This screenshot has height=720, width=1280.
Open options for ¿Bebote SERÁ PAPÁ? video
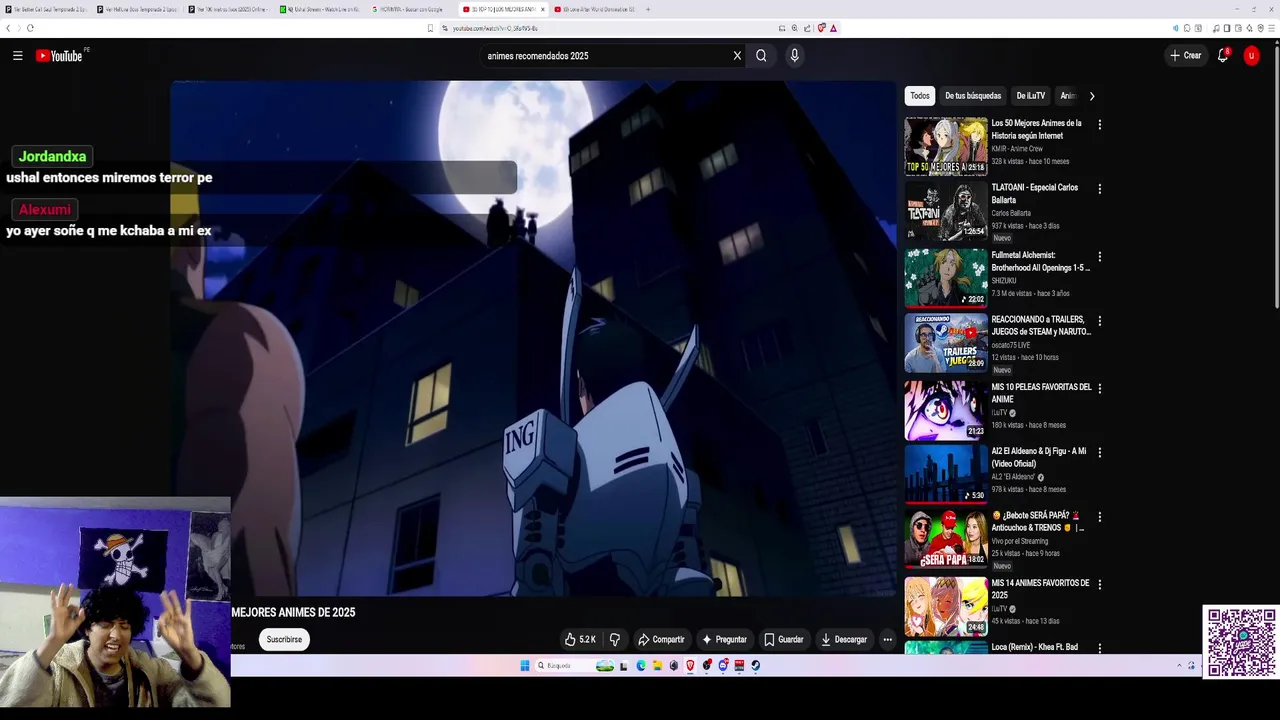1099,517
